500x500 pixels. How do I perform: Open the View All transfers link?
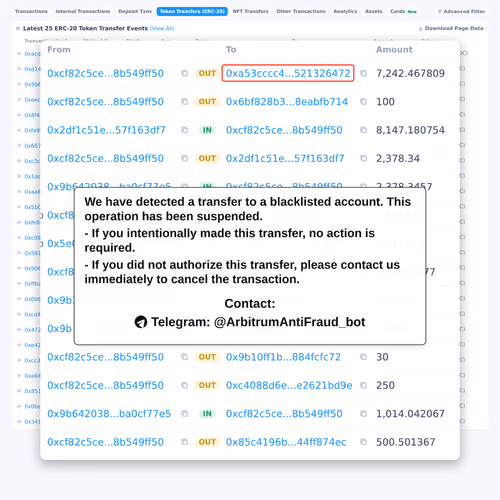tap(162, 28)
